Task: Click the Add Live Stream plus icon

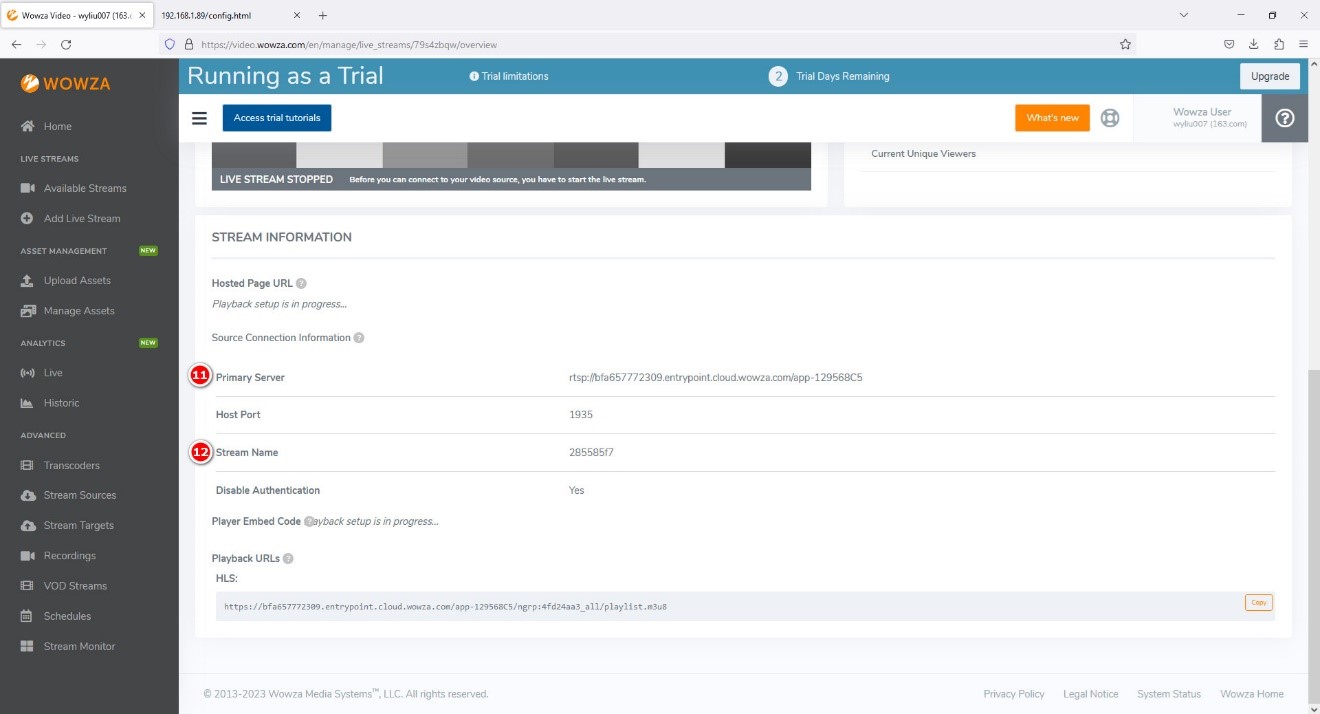Action: coord(28,218)
